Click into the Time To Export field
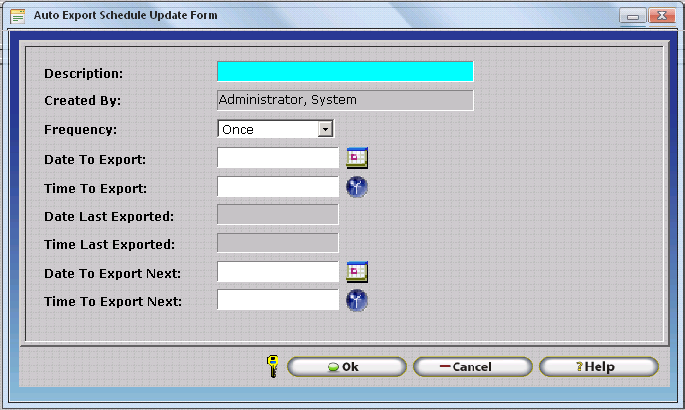The width and height of the screenshot is (685, 410). (278, 187)
